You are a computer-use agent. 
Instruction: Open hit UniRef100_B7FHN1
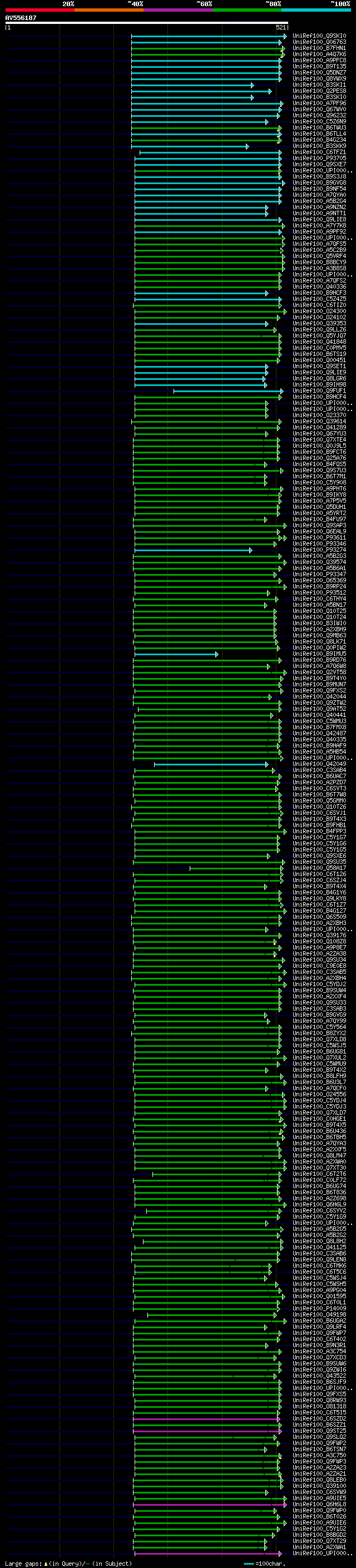tap(319, 48)
